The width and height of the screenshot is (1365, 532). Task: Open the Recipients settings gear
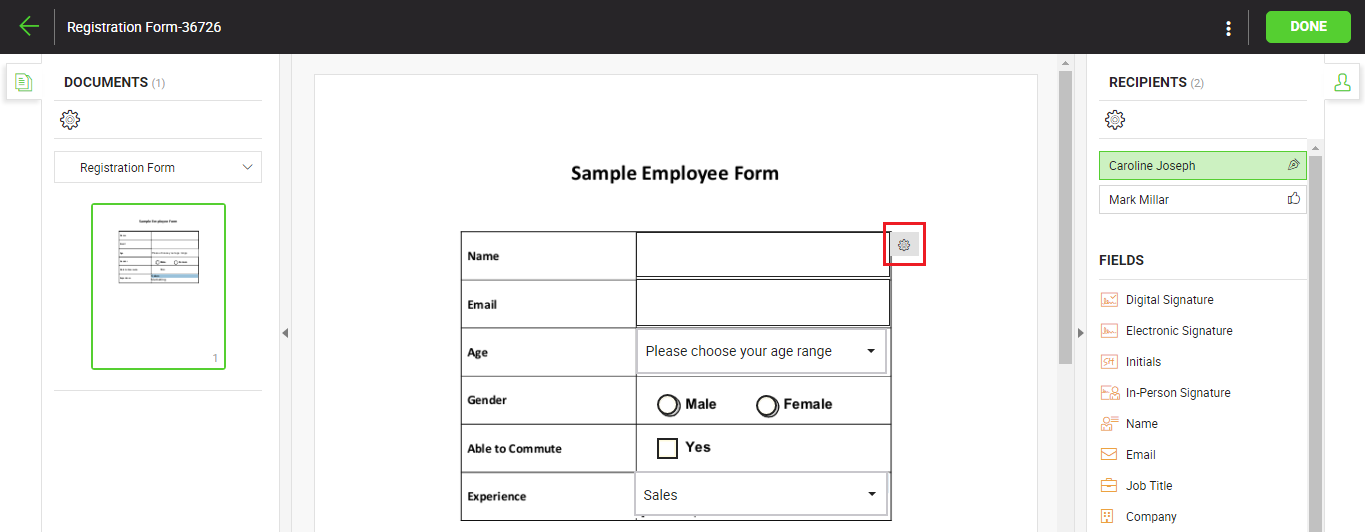pyautogui.click(x=1115, y=120)
